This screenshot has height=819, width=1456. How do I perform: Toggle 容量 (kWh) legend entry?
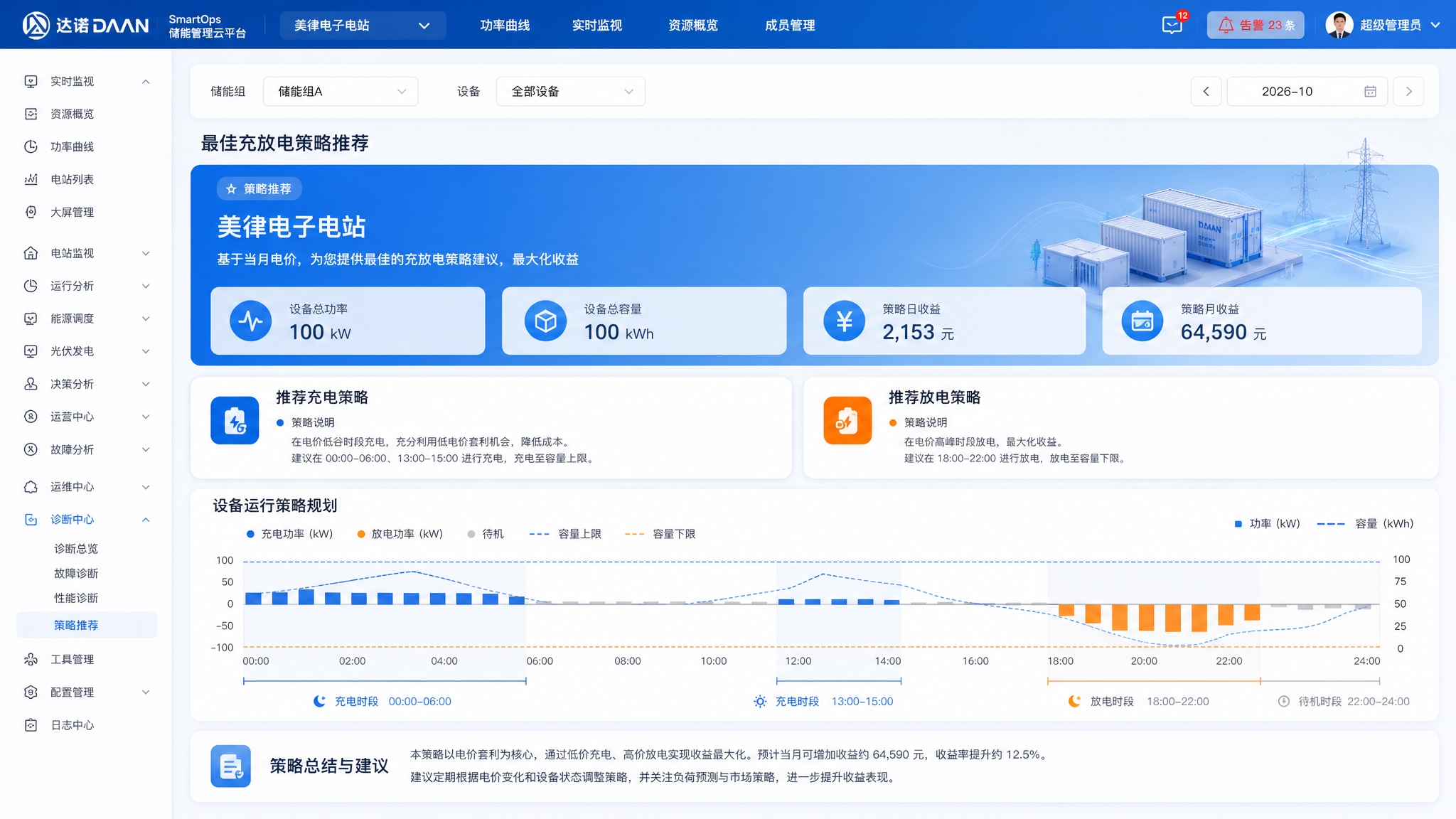click(1365, 524)
